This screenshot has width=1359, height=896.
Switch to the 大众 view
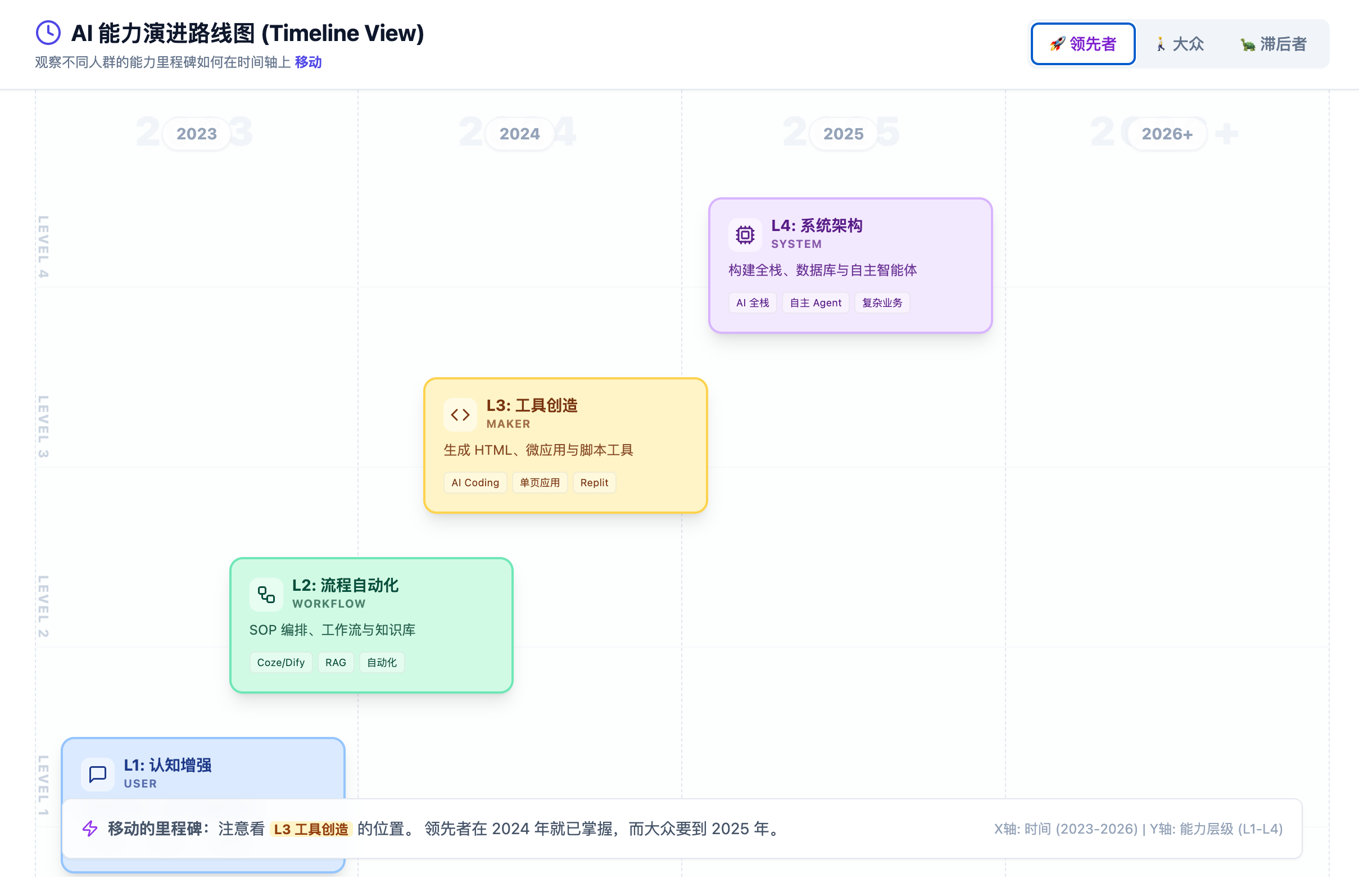click(1180, 44)
